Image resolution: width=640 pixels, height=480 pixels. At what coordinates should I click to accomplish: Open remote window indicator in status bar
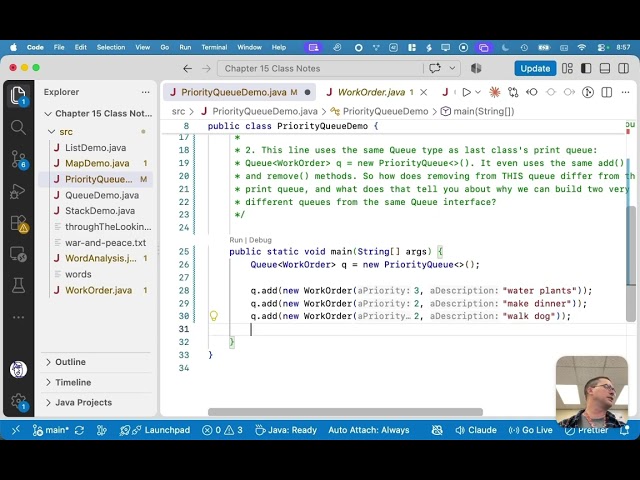click(16, 430)
